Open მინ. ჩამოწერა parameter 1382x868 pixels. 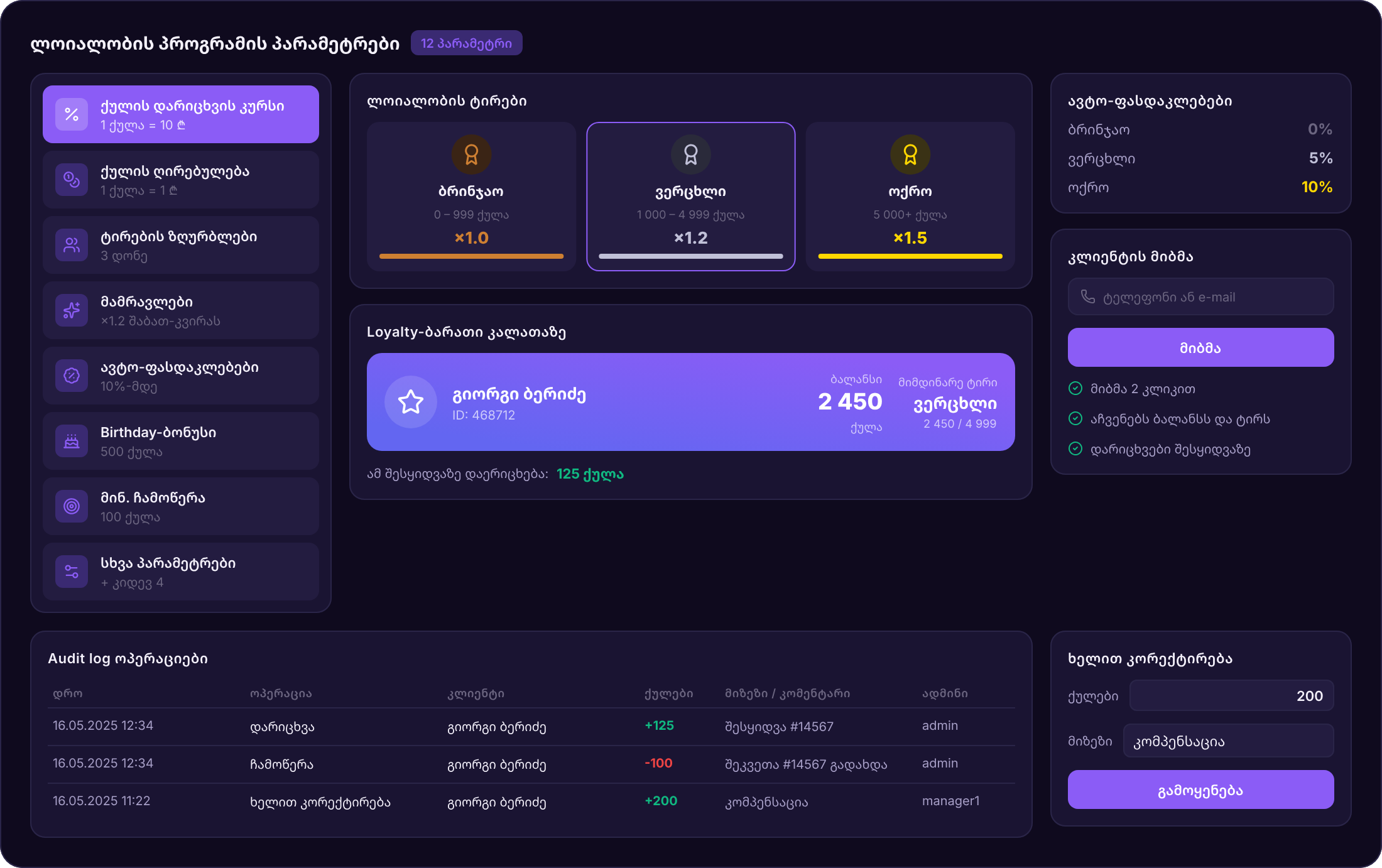(181, 506)
